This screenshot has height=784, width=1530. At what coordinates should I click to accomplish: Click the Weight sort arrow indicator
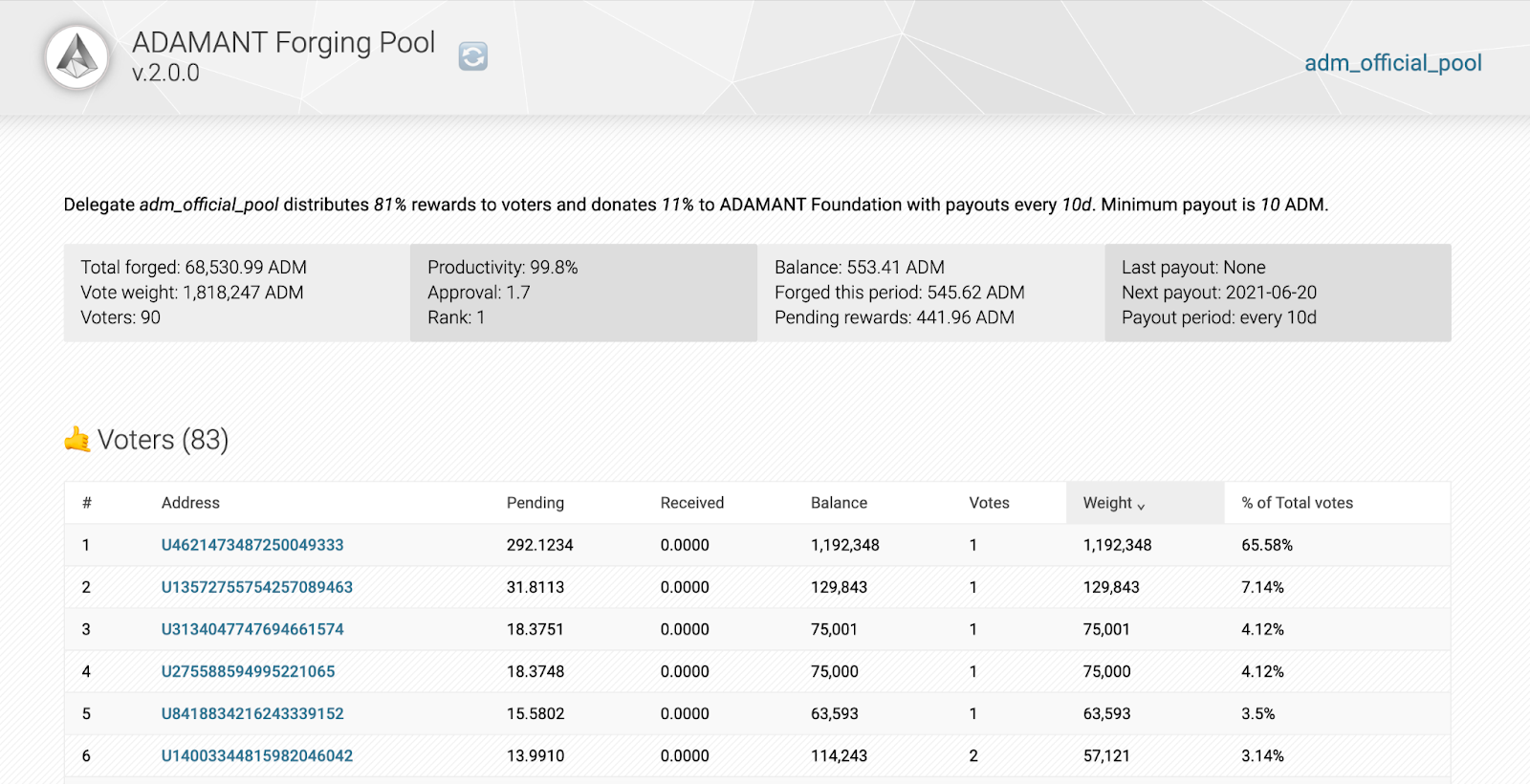coord(1141,506)
